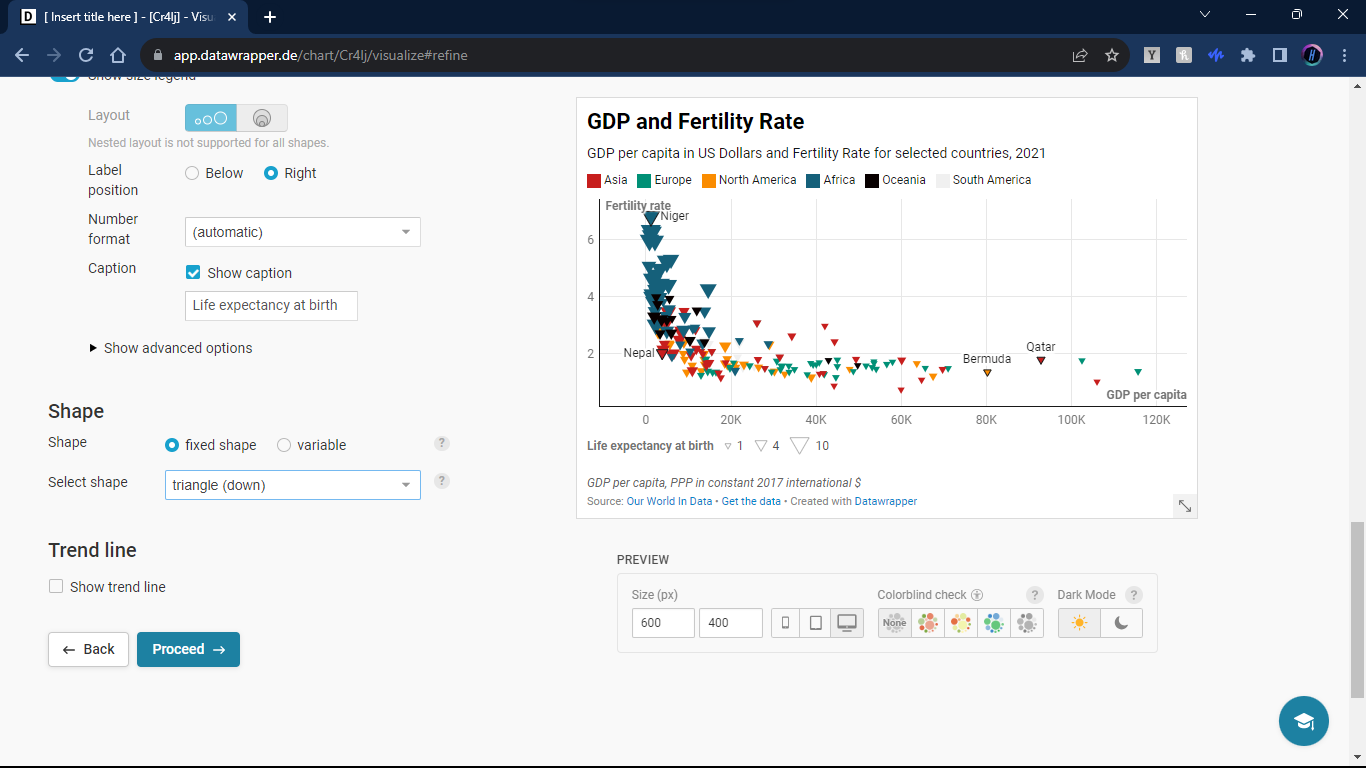Choose the variable shape radio button
Screen dimensions: 1366x768
pyautogui.click(x=284, y=445)
